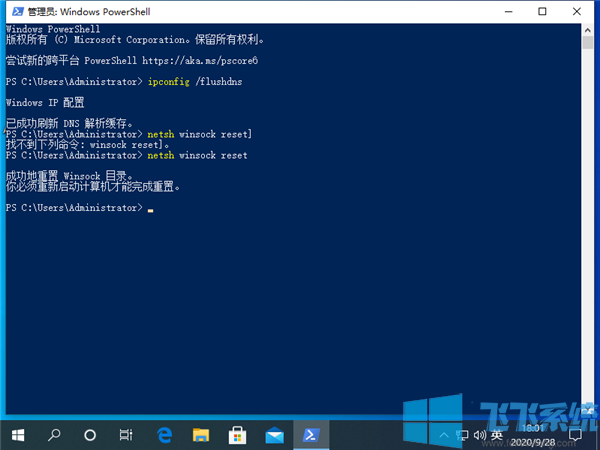Click the '找不到下列命令' error line
600x450 pixels.
point(87,145)
